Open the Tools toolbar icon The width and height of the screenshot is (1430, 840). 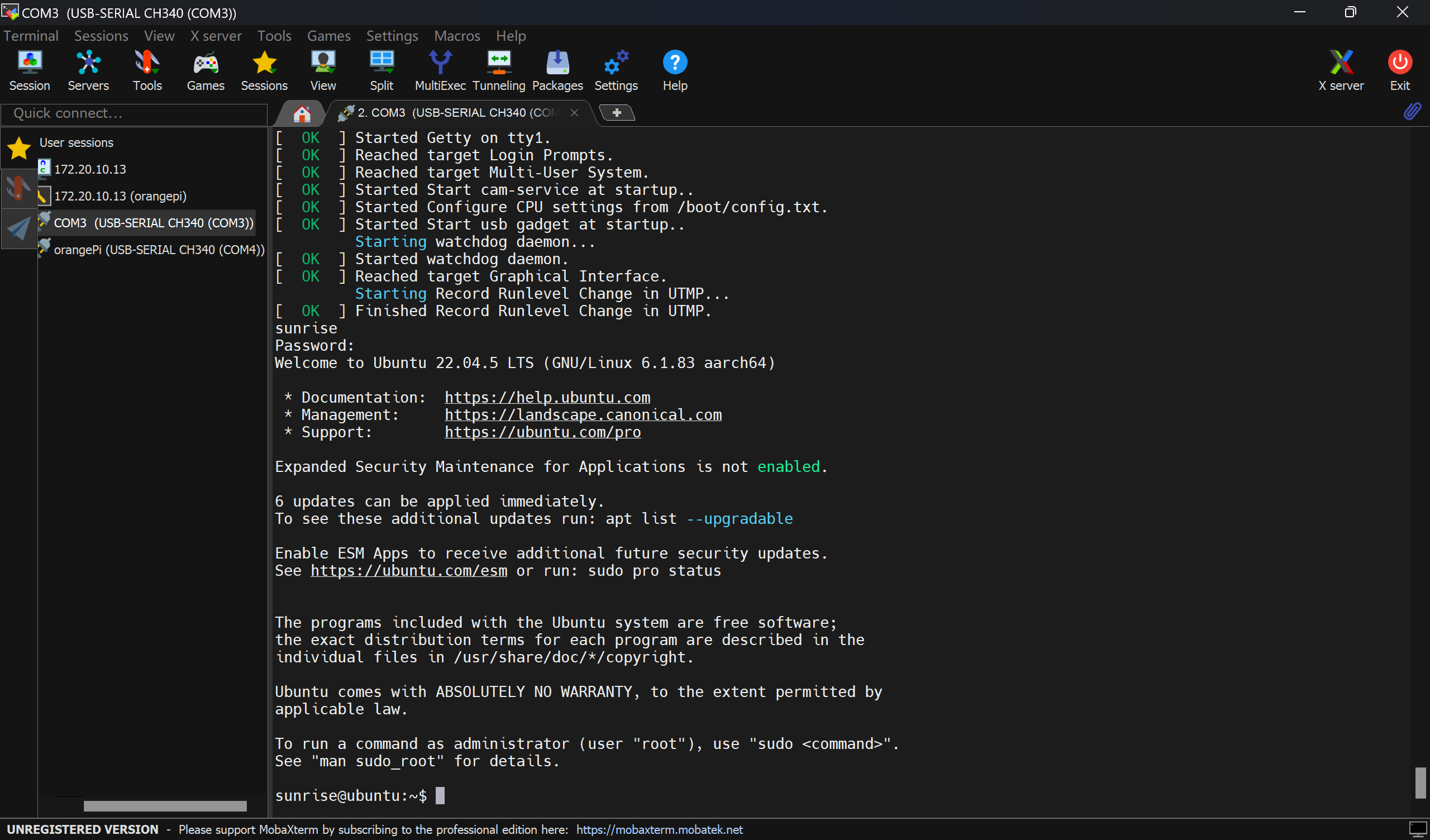[147, 71]
